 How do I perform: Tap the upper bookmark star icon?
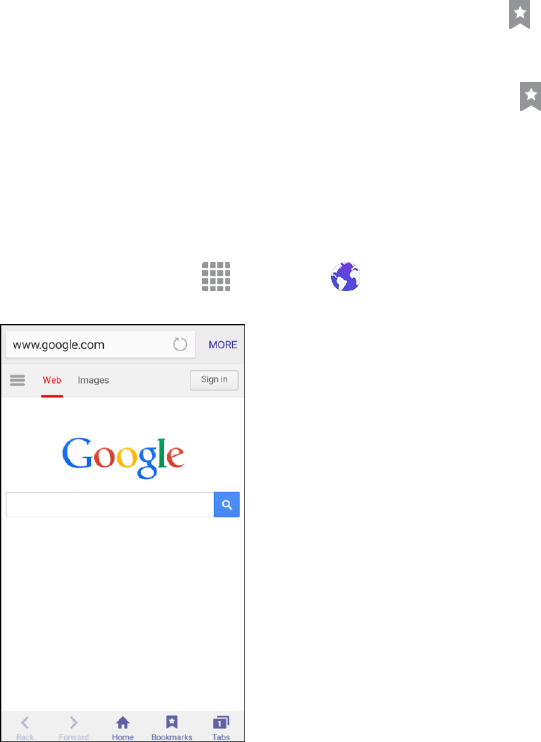pos(519,14)
